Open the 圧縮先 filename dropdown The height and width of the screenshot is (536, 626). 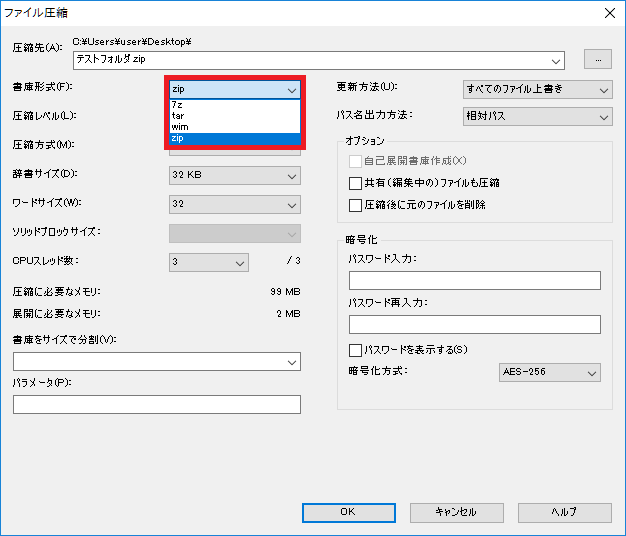point(555,61)
